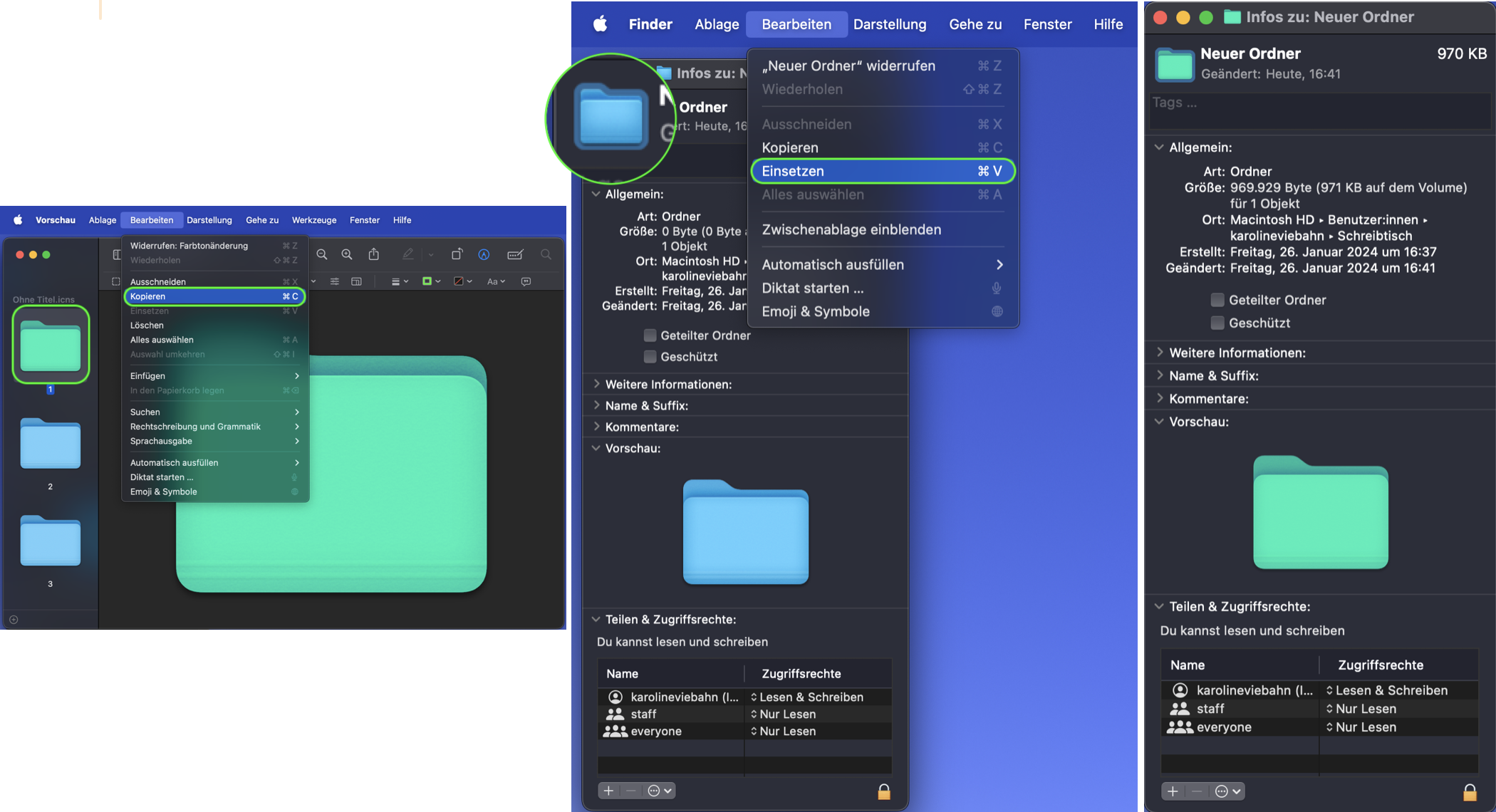Click Zwischenablage einblenden menu entry

click(851, 229)
